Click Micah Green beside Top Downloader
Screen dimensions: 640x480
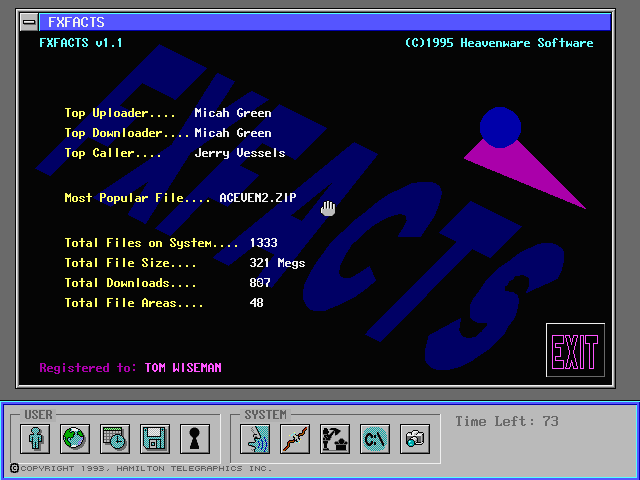click(233, 133)
